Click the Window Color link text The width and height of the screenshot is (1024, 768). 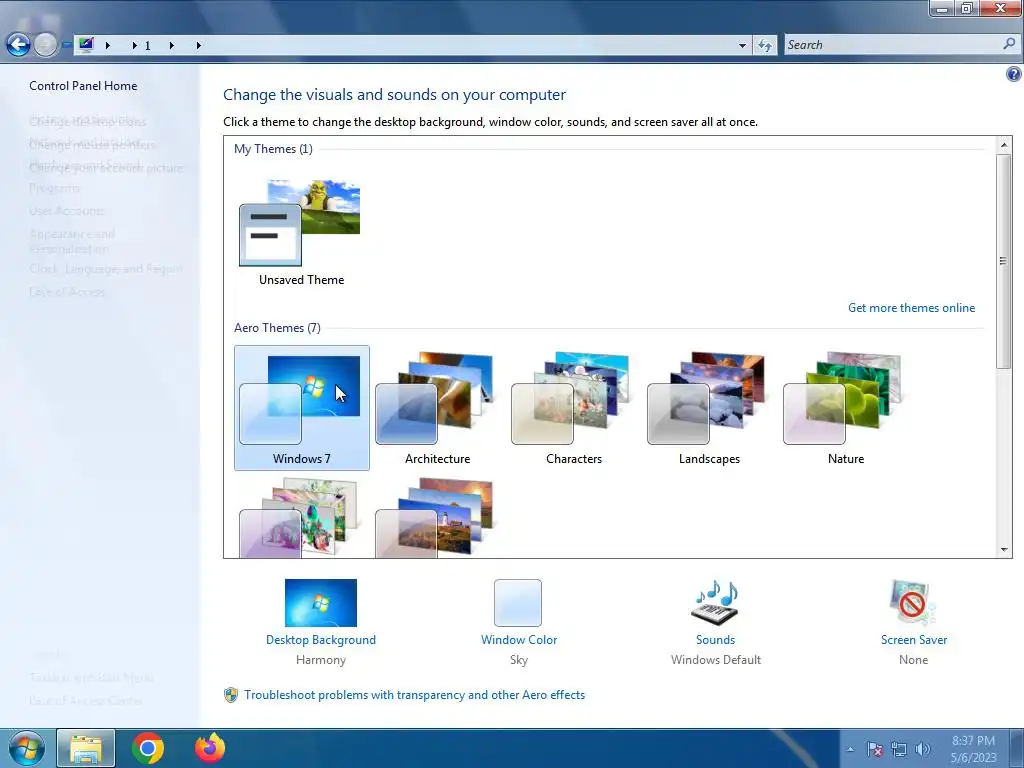519,640
